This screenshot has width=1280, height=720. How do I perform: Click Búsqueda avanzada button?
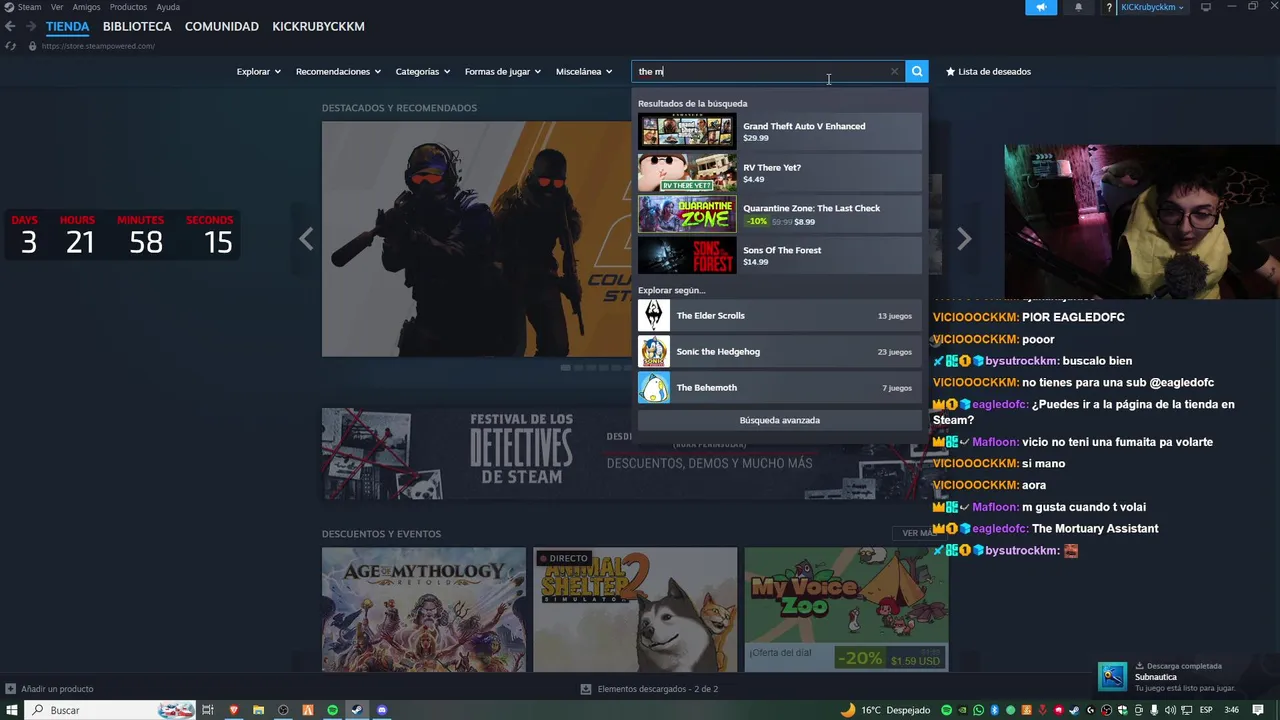tap(780, 420)
